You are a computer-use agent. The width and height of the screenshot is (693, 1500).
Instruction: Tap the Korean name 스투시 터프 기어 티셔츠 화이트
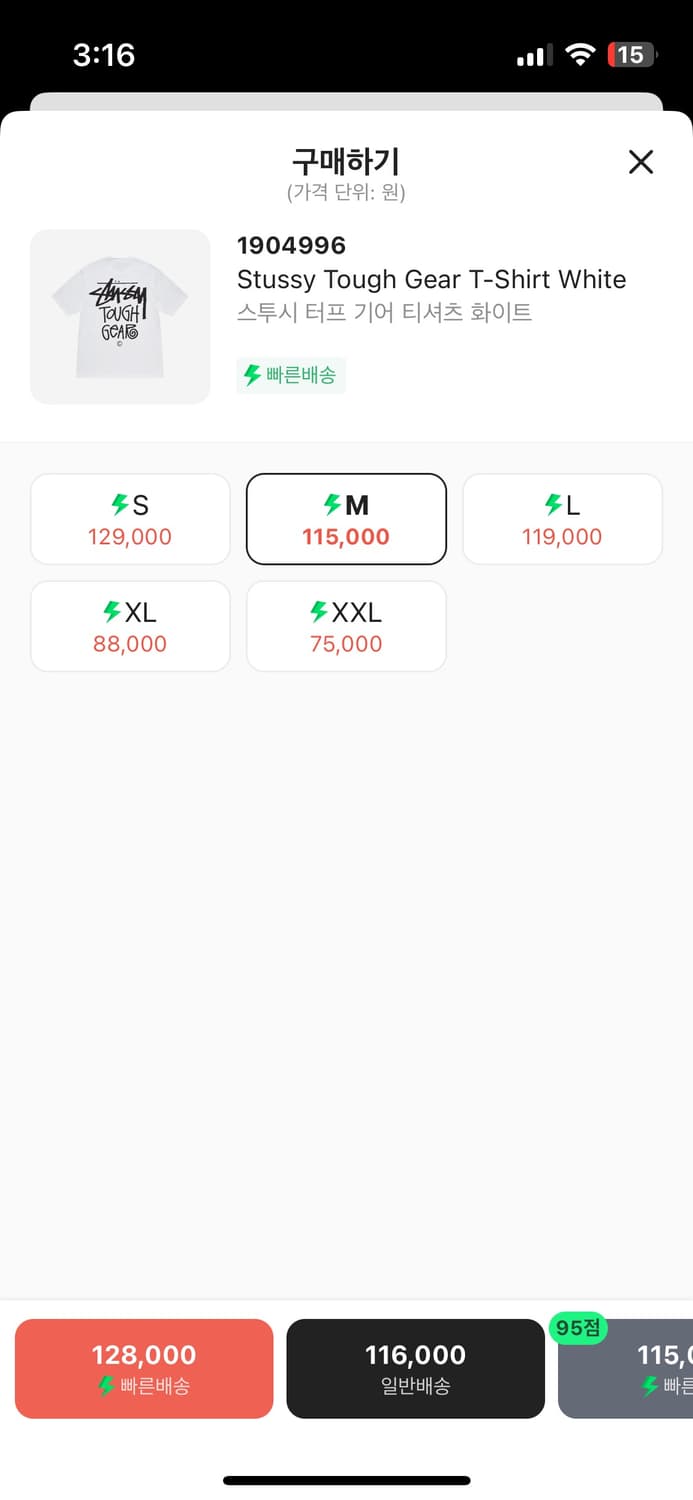click(x=385, y=312)
